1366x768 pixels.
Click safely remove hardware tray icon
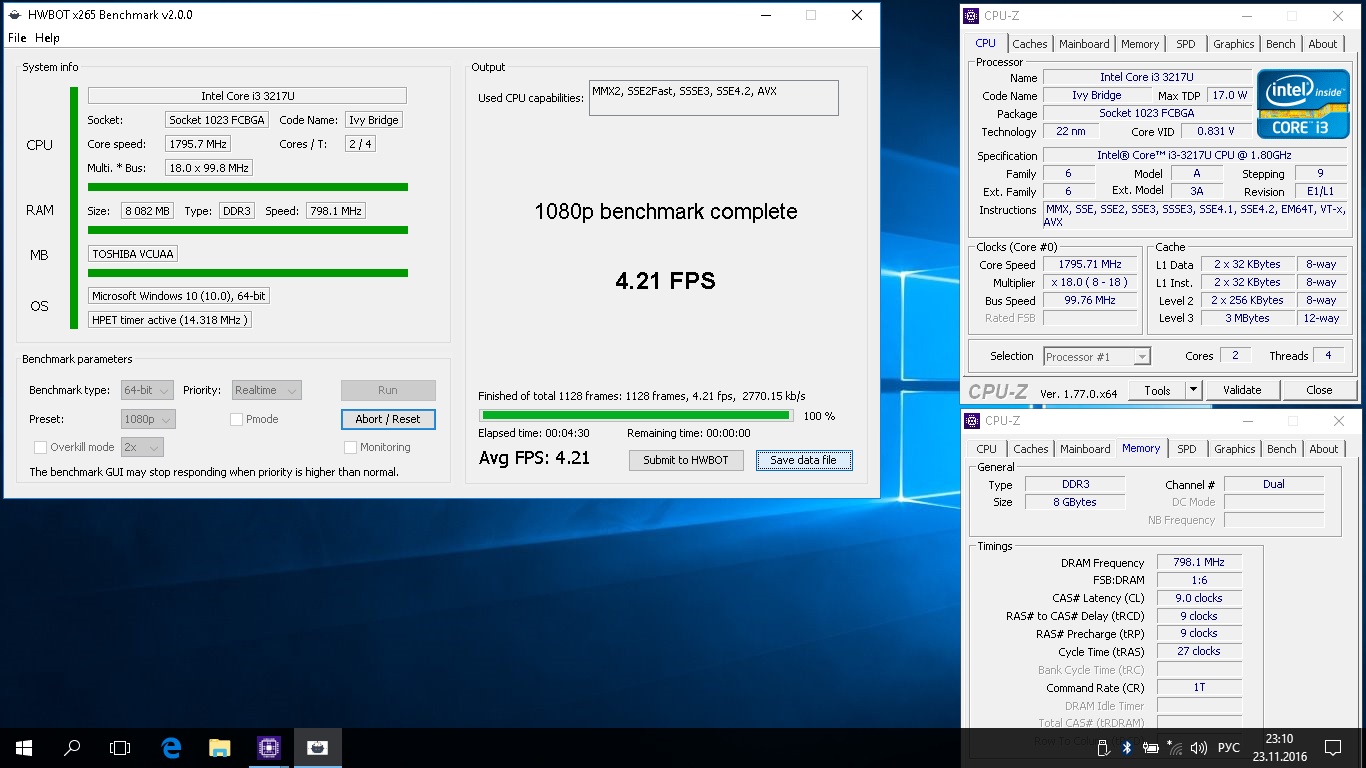(1103, 747)
